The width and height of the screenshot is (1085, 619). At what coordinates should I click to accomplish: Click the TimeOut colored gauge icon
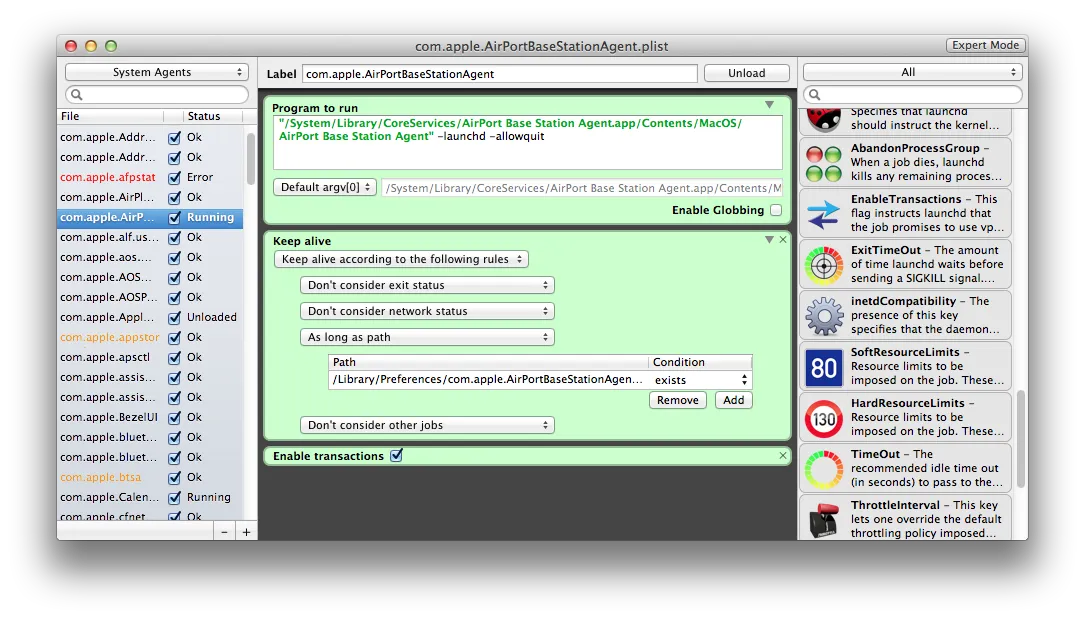pos(823,468)
